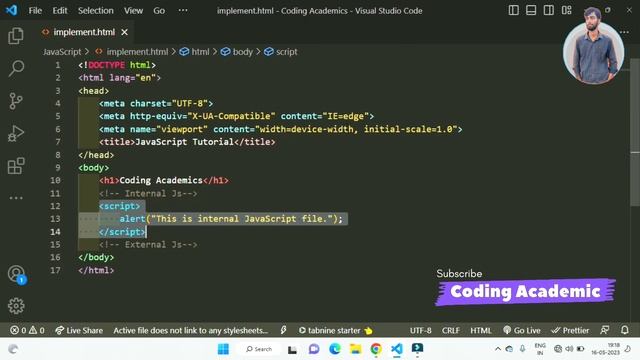Start Live Share from status bar
Image resolution: width=640 pixels, height=360 pixels.
point(79,330)
